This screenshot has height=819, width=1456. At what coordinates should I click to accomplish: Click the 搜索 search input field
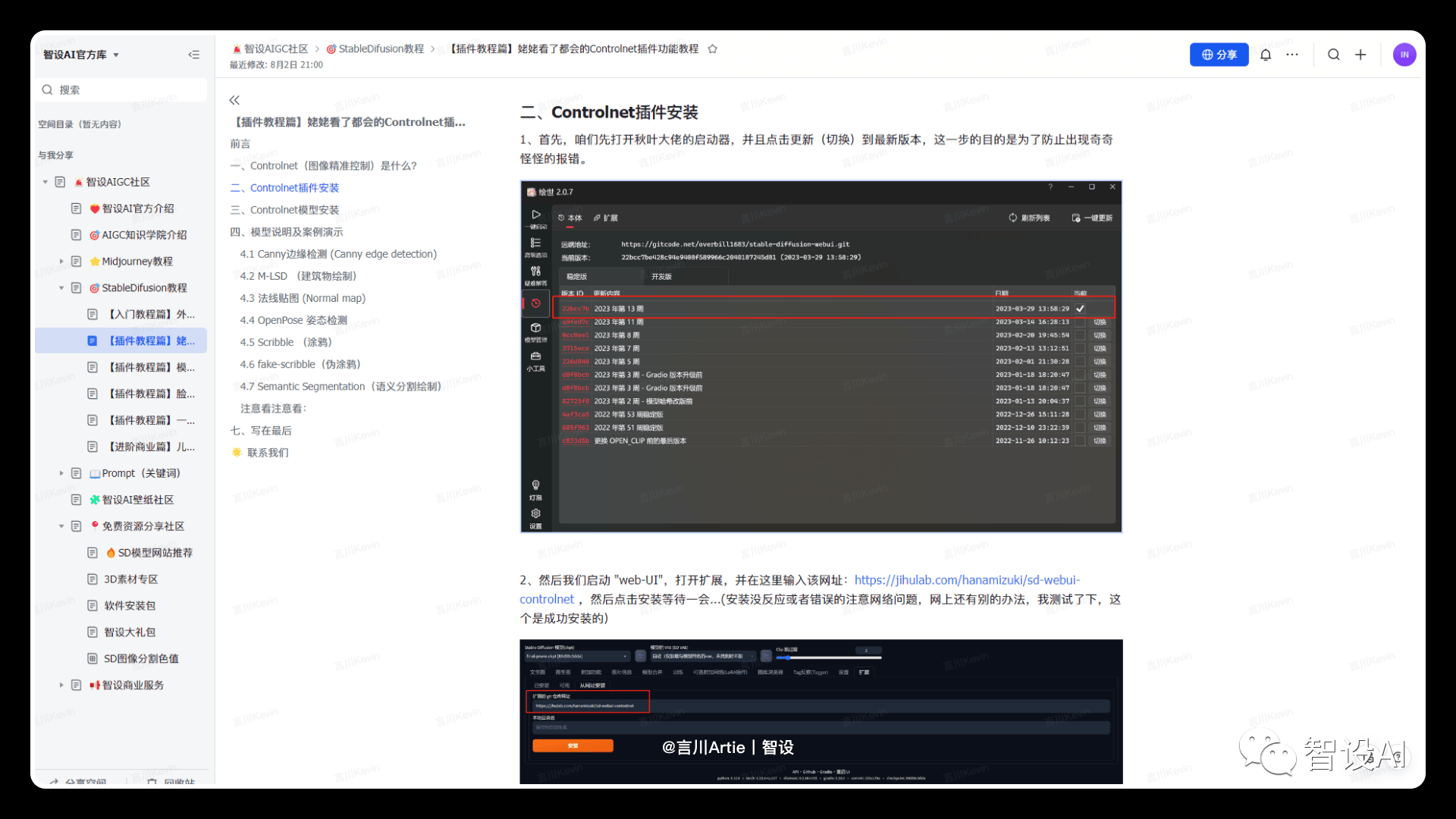[121, 89]
